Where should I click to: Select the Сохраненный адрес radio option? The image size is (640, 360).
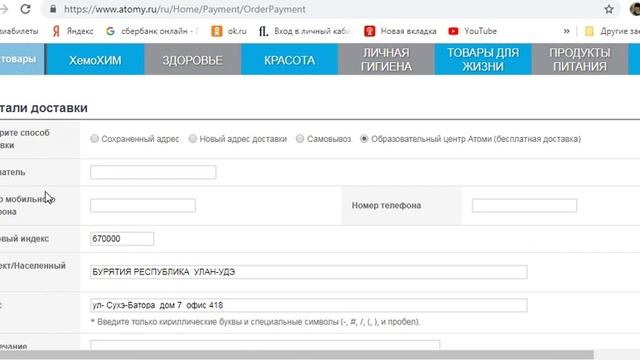pos(94,139)
